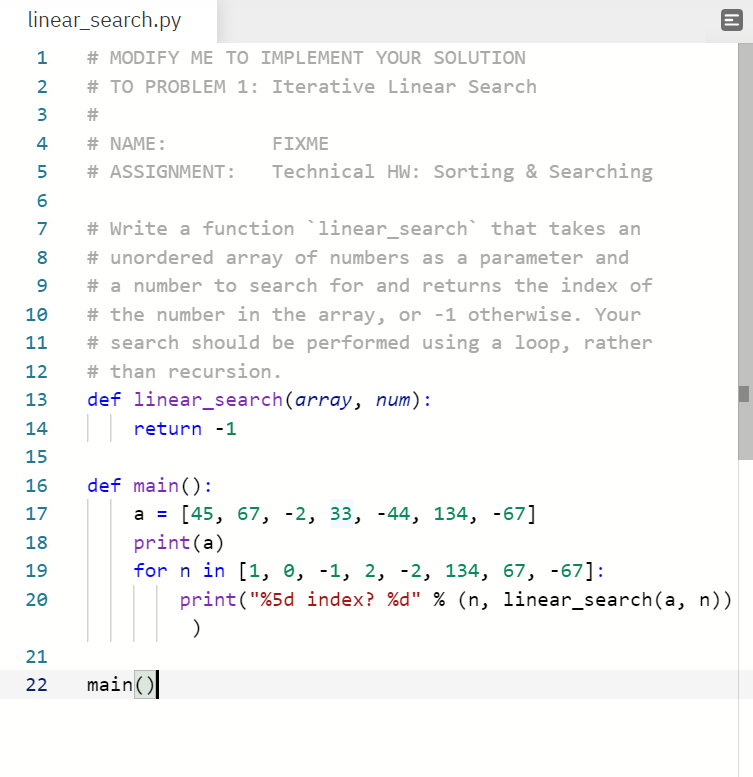The image size is (753, 777).
Task: Click the 'num' parameter in the def line
Action: (x=393, y=400)
